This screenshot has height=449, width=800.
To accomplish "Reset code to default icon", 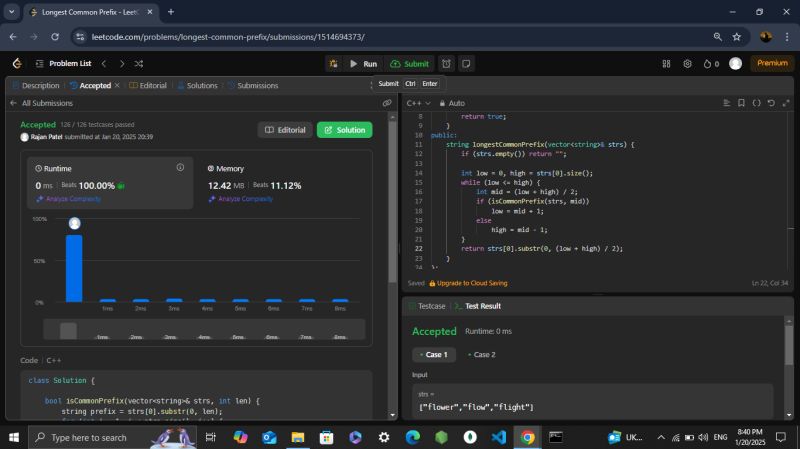I will [771, 103].
